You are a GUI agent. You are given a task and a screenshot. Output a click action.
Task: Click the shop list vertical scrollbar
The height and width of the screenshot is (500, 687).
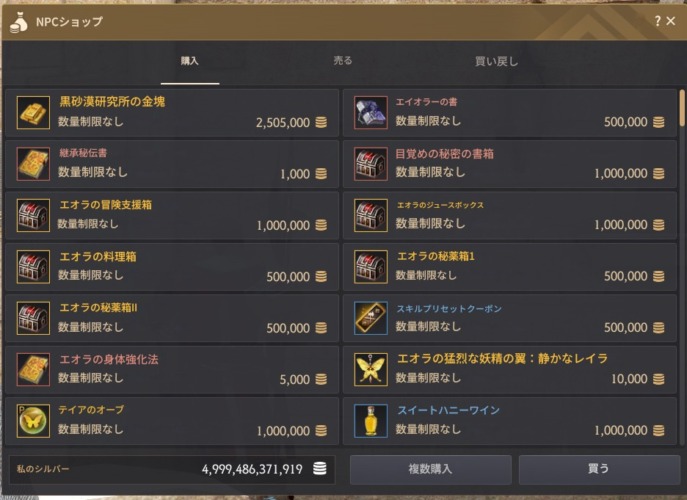(682, 107)
